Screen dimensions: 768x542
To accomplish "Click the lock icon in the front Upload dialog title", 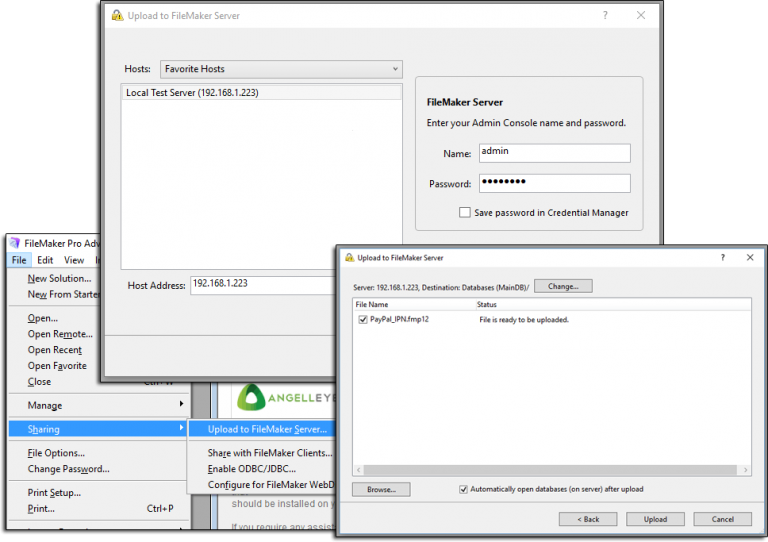I will coord(350,258).
